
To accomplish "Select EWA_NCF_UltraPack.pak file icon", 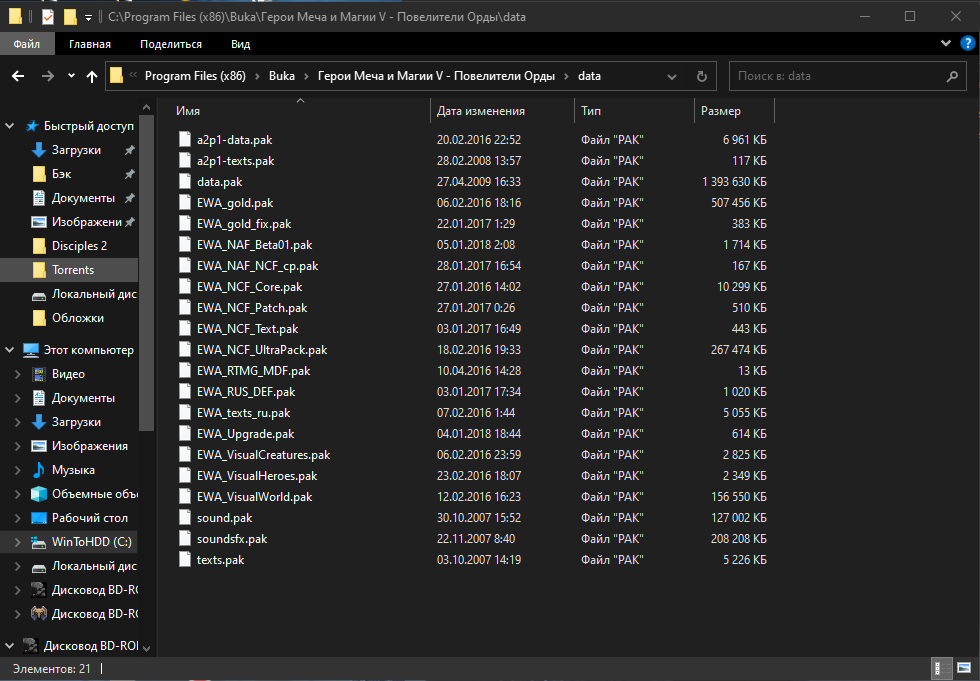I will pos(185,349).
